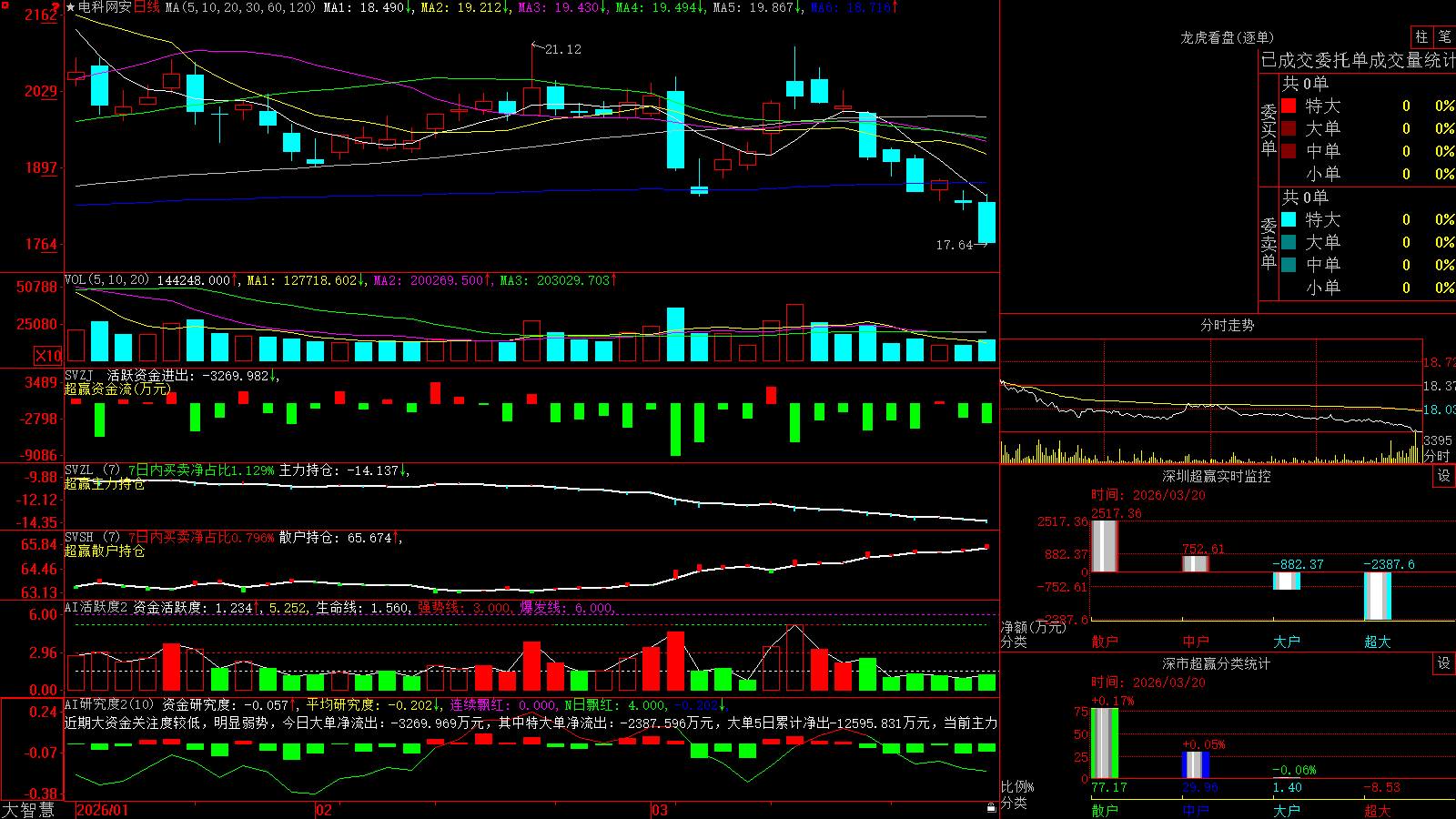Viewport: 1456px width, 819px height.
Task: Click the 散户 value 77.17 in 分类统计
Action: coord(1109,787)
